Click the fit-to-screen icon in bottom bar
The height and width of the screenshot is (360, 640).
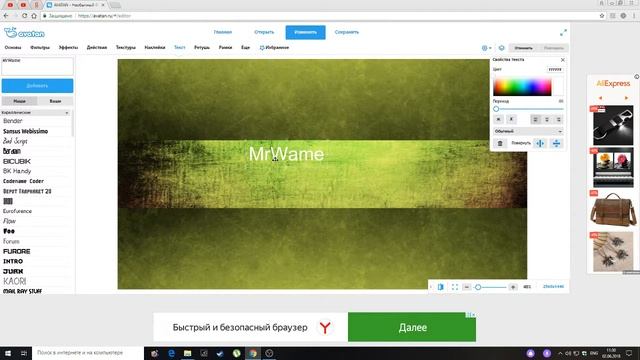[455, 287]
